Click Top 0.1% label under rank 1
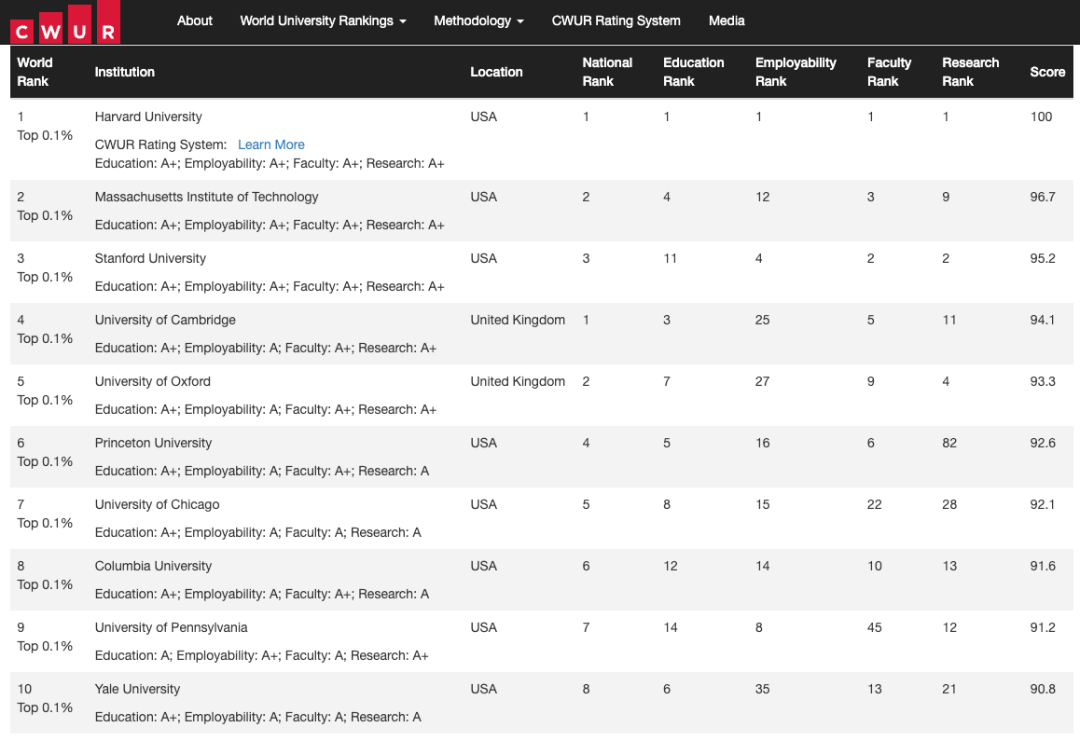 45,135
